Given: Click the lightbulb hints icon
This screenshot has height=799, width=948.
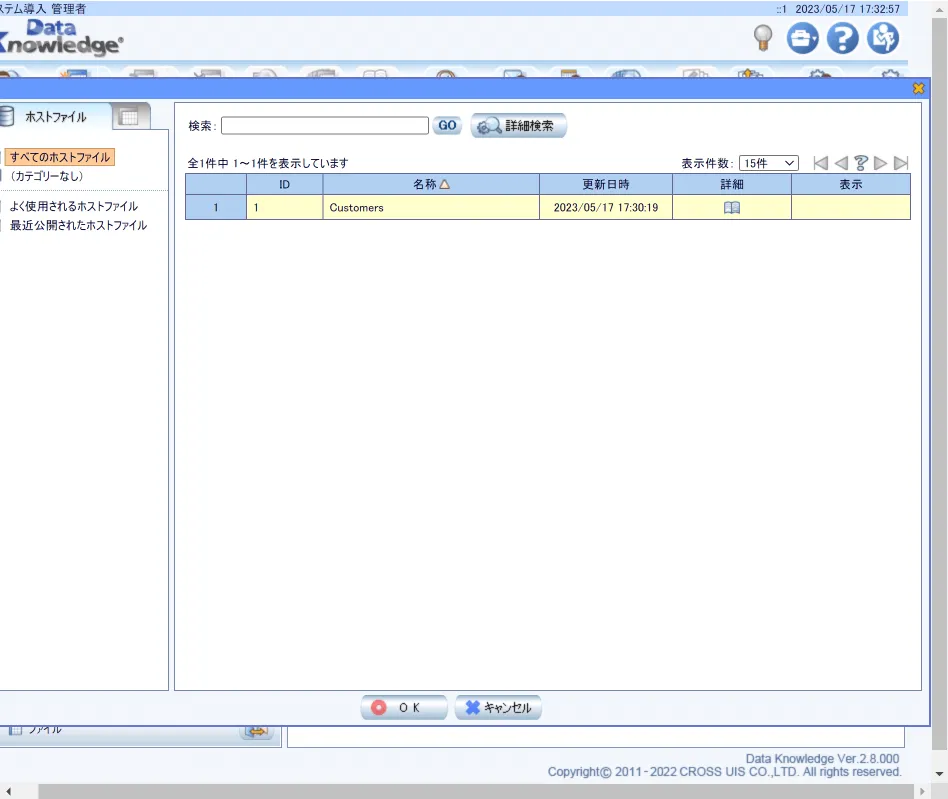Looking at the screenshot, I should (x=764, y=39).
